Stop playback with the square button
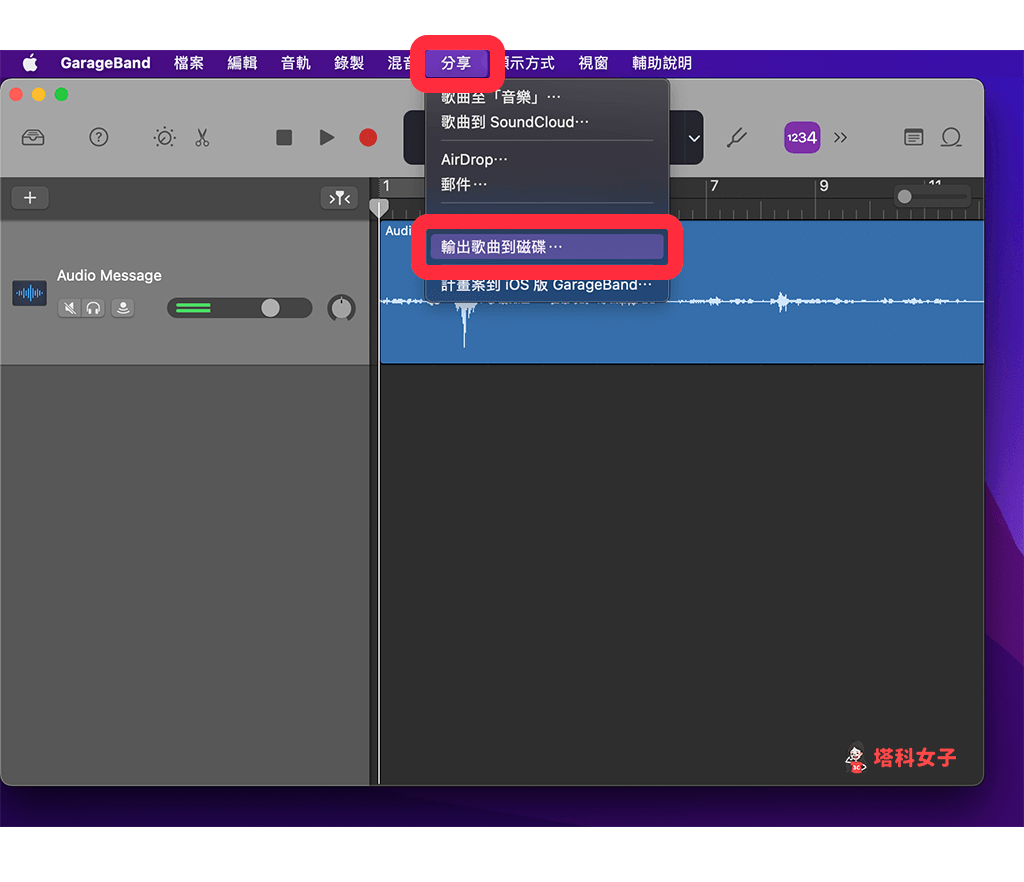This screenshot has height=882, width=1024. pos(284,138)
